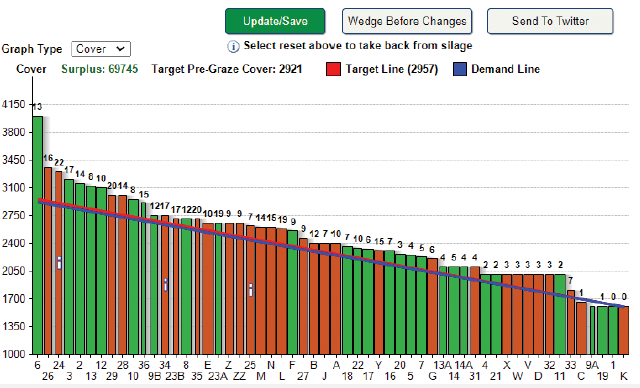Select the orange bar for paddock C

pos(581,328)
